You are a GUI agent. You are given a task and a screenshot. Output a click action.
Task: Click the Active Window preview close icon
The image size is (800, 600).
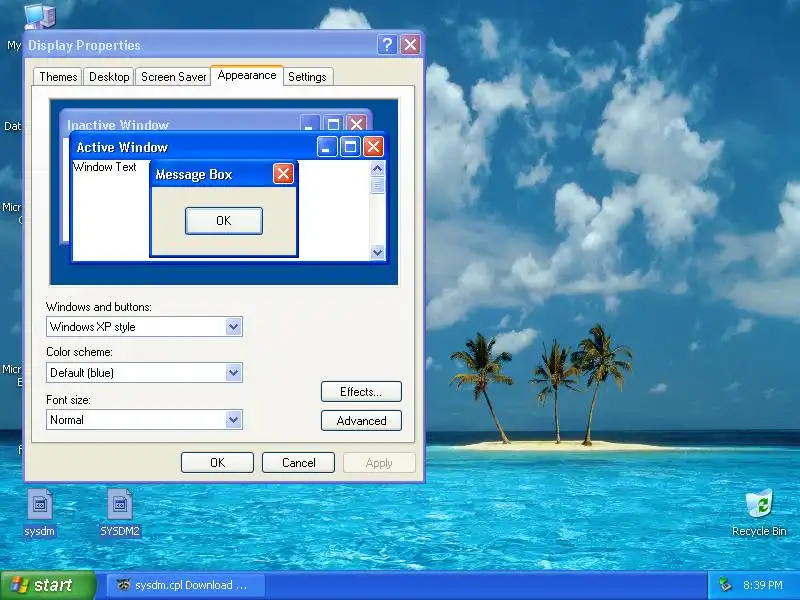coord(373,147)
